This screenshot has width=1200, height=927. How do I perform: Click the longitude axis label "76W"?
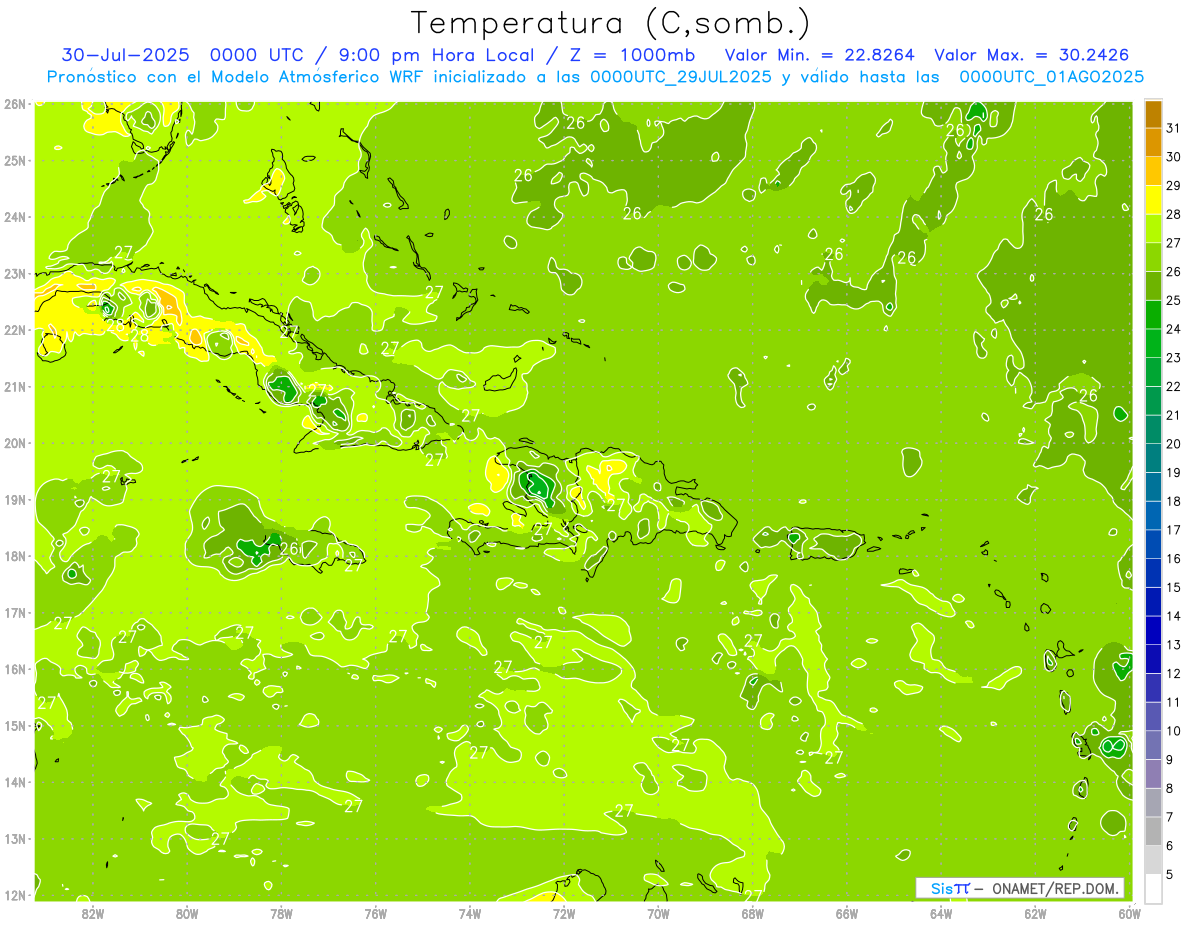coord(376,913)
